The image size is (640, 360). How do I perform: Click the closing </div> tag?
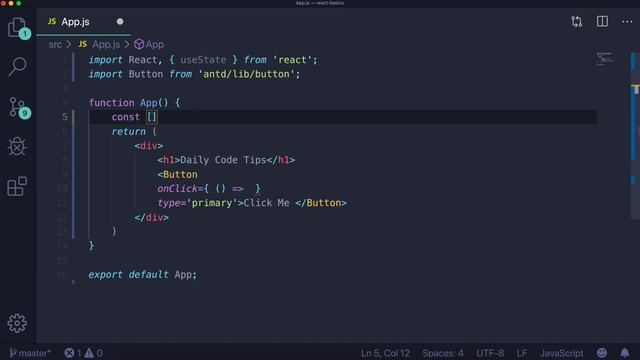pos(151,218)
